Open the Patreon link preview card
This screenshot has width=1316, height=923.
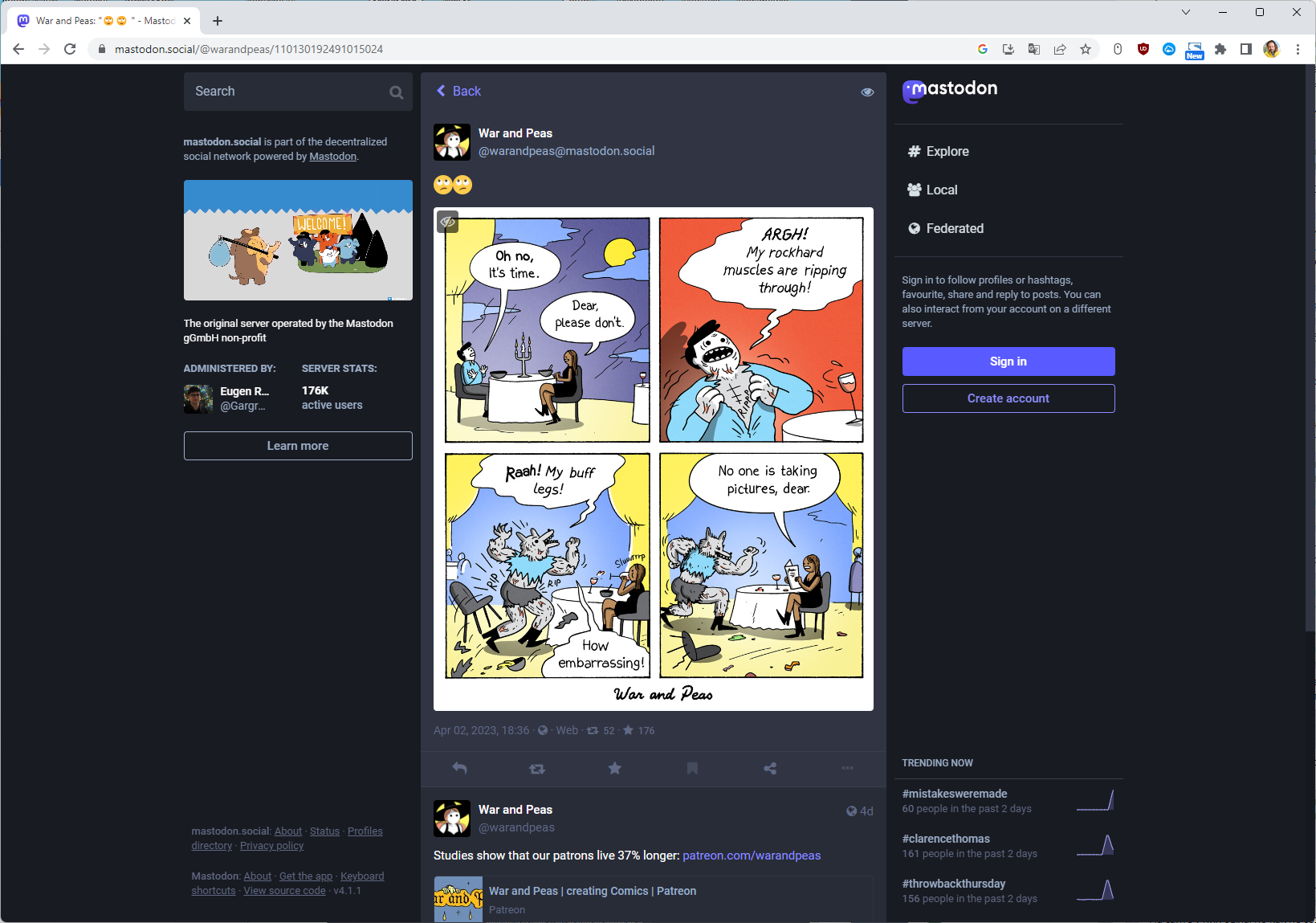click(654, 900)
